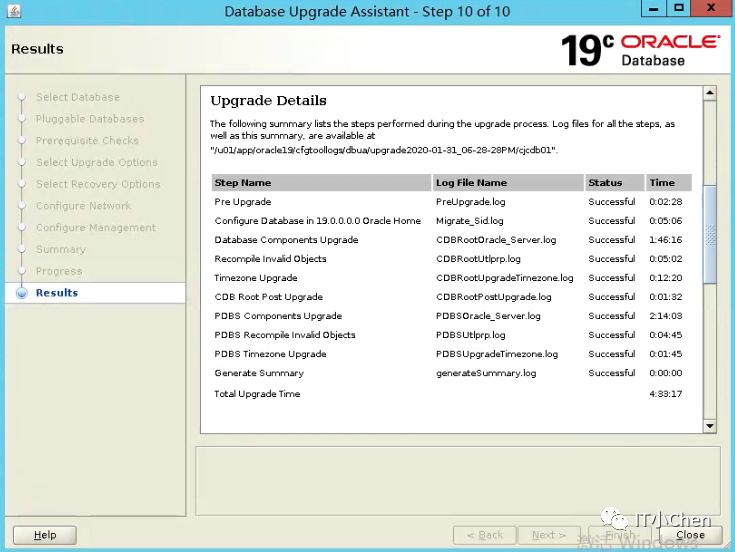Click Database Components Upgrade step name
This screenshot has width=735, height=552.
(x=286, y=240)
